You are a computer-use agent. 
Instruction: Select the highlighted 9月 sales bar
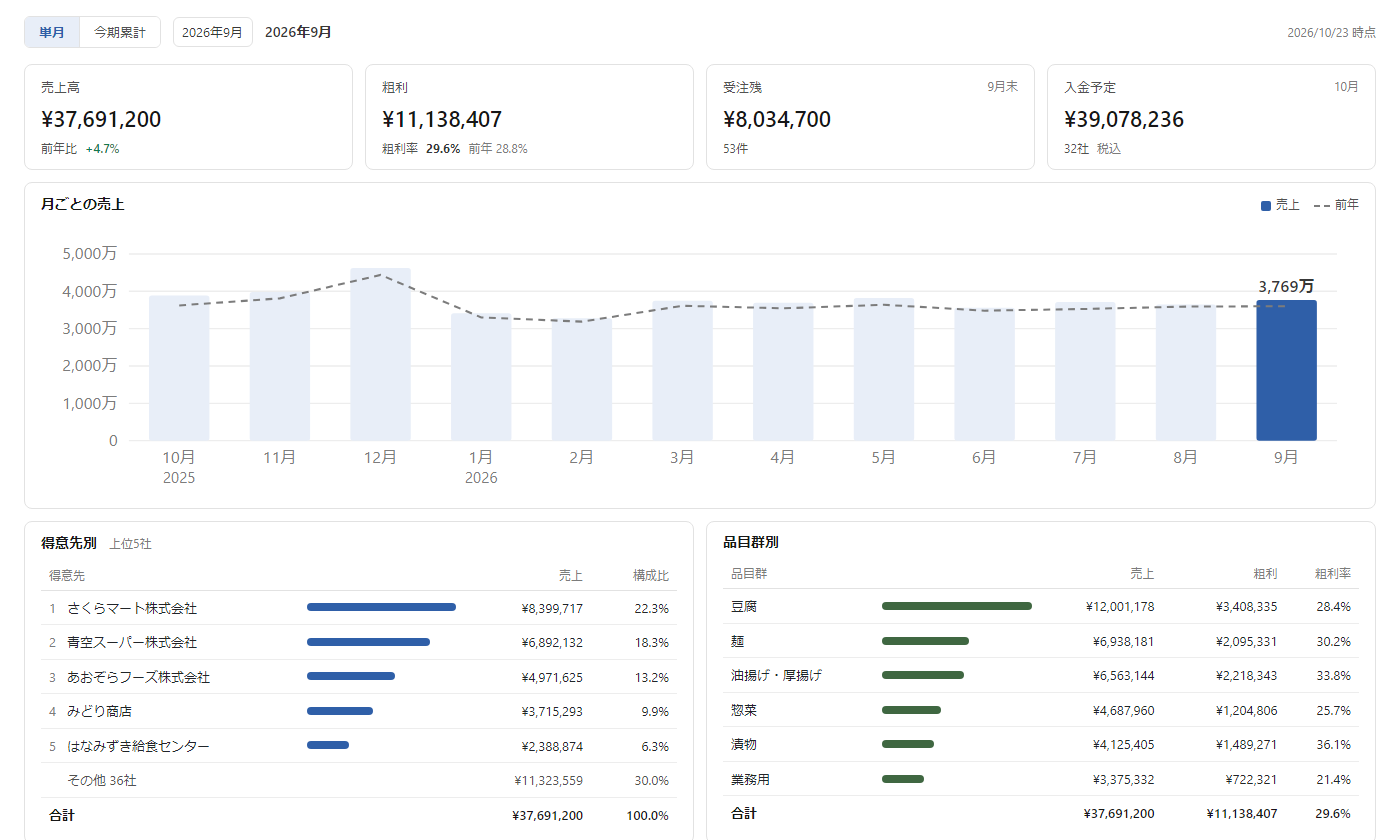tap(1286, 370)
